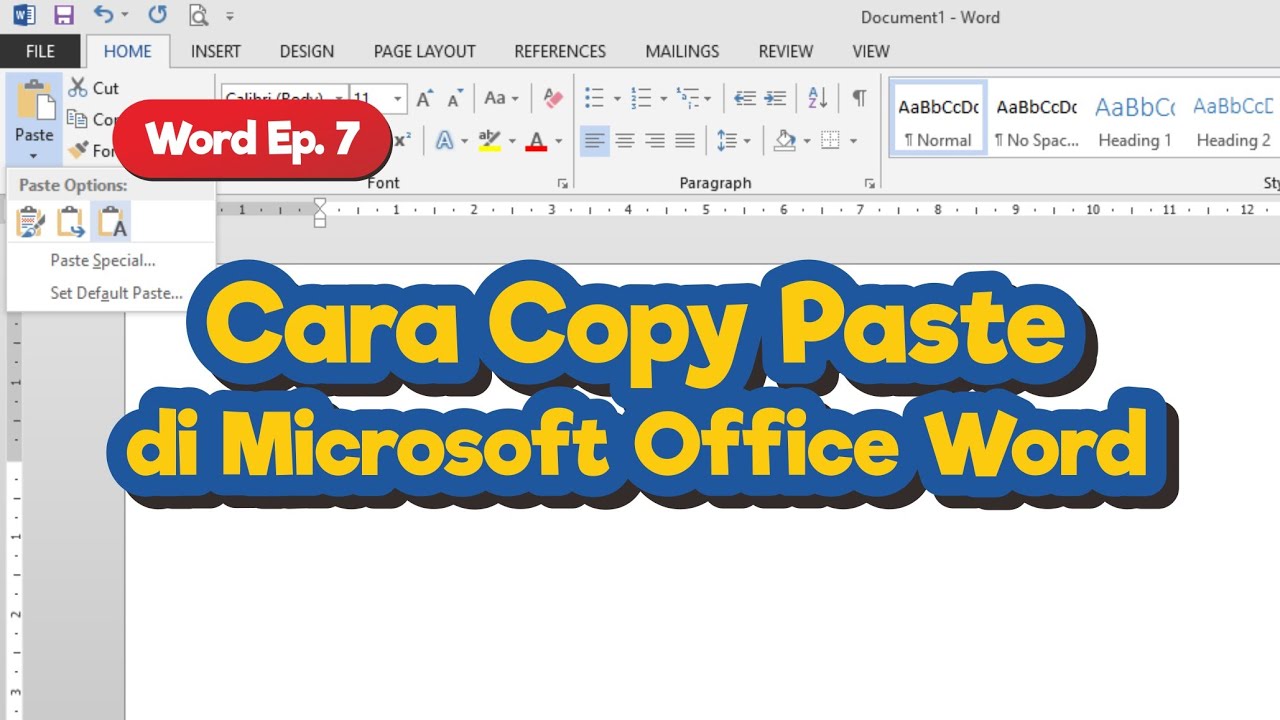Viewport: 1280px width, 720px height.
Task: Switch to the INSERT tab
Action: tap(216, 51)
